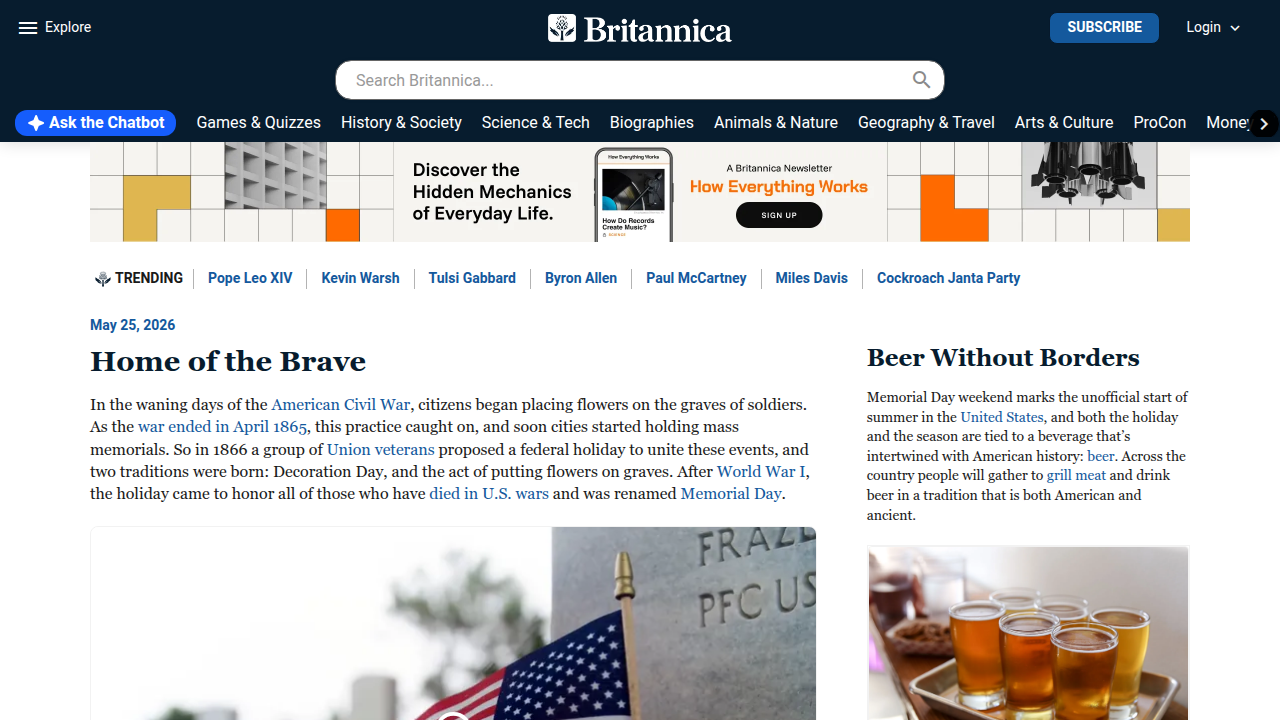1280x720 pixels.
Task: Click the How Everything Works newsletter title
Action: [779, 187]
